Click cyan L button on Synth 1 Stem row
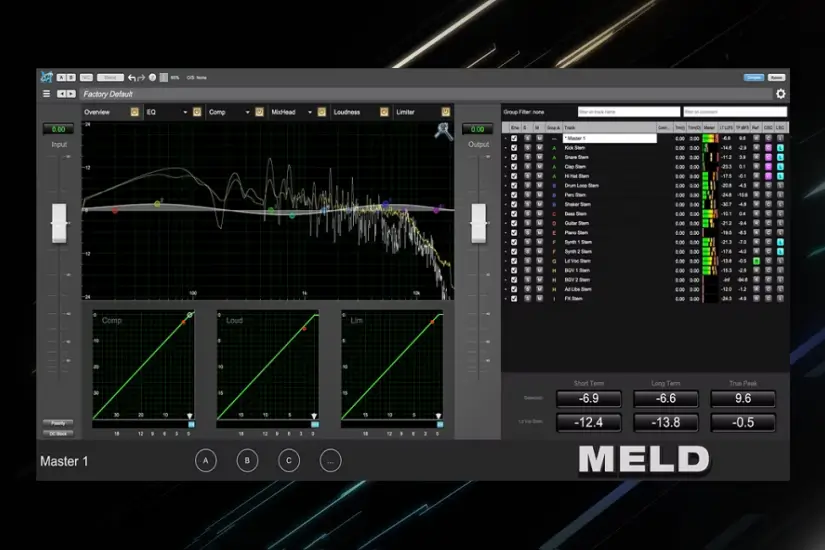 [x=780, y=242]
